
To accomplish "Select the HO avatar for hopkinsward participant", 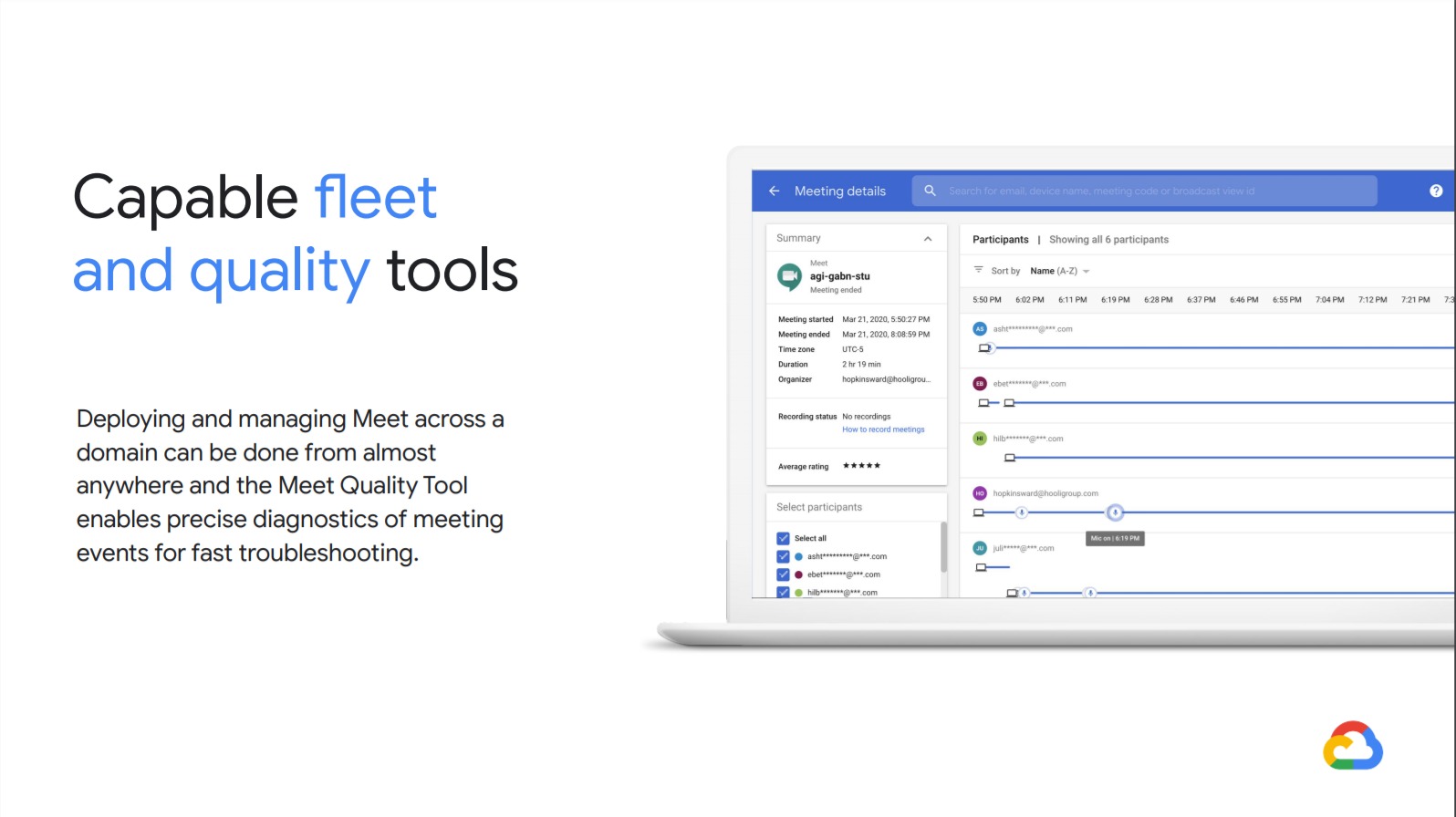I will tap(980, 493).
